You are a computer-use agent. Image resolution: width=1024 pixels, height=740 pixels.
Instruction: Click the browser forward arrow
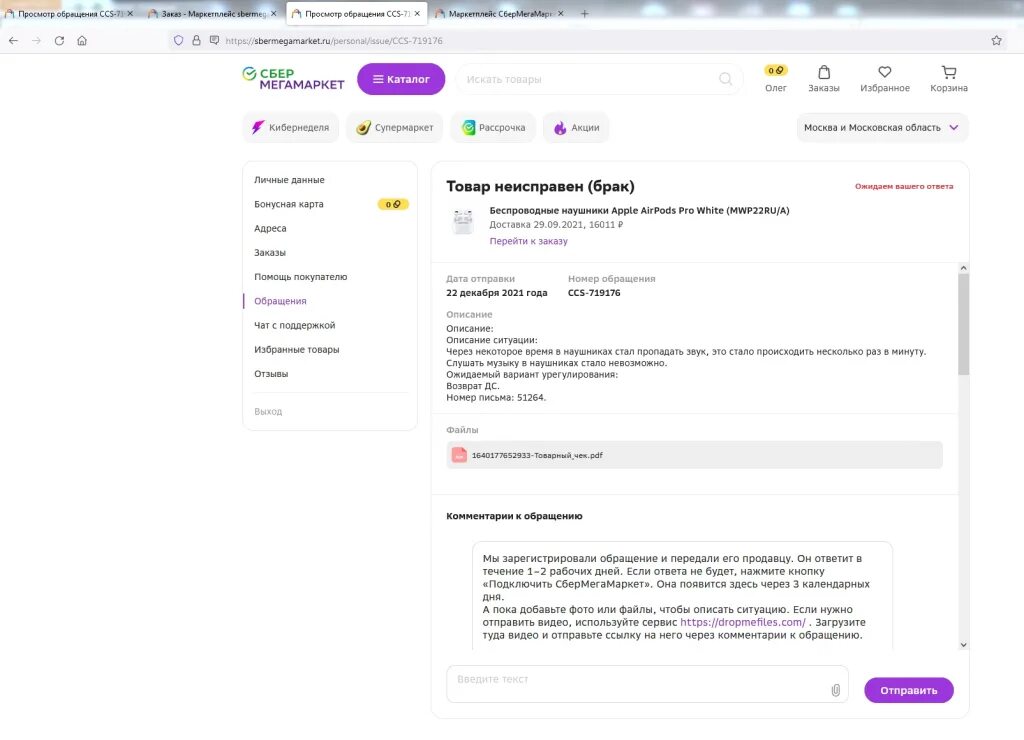click(x=37, y=40)
